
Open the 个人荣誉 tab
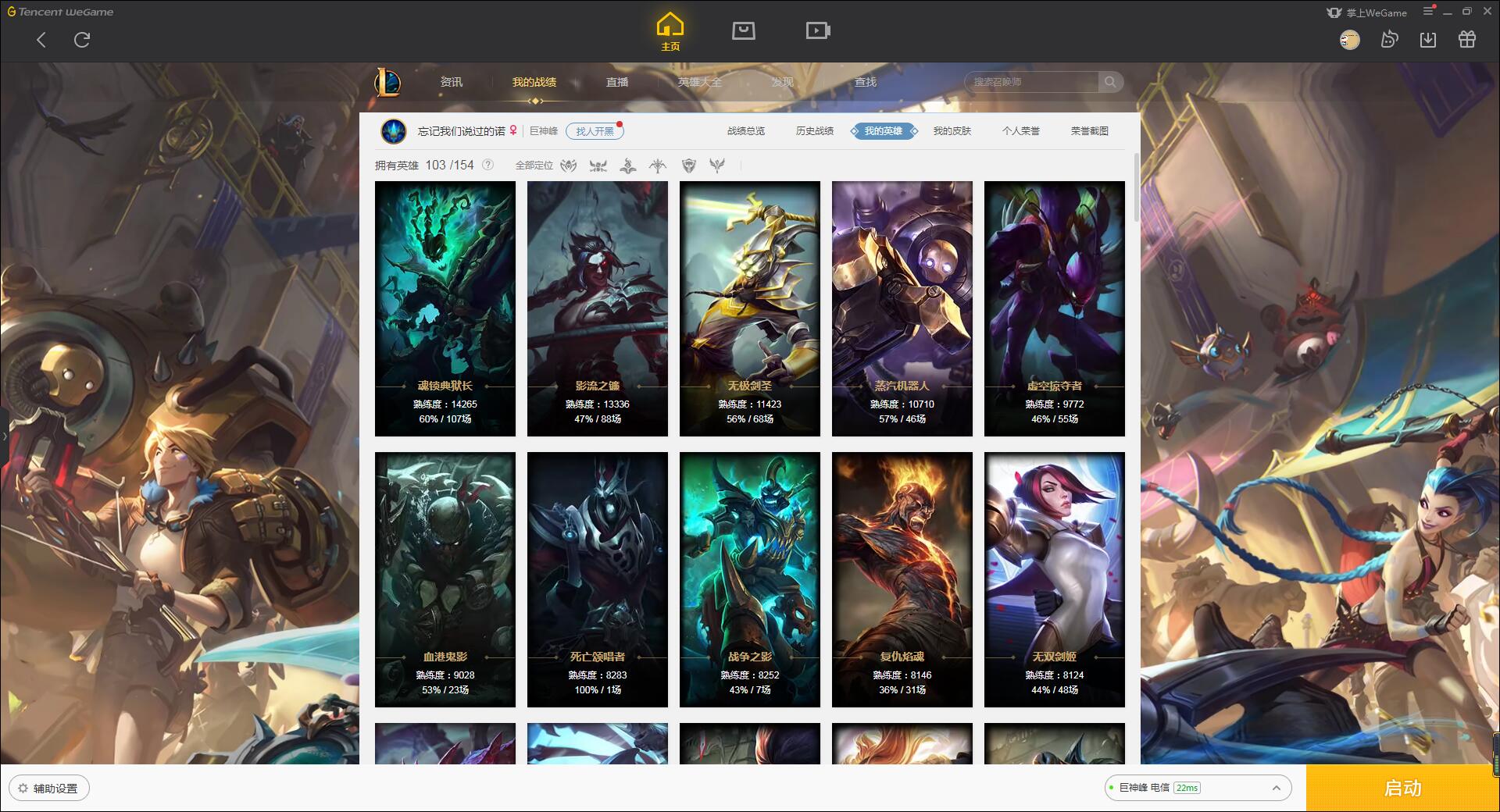[1021, 131]
